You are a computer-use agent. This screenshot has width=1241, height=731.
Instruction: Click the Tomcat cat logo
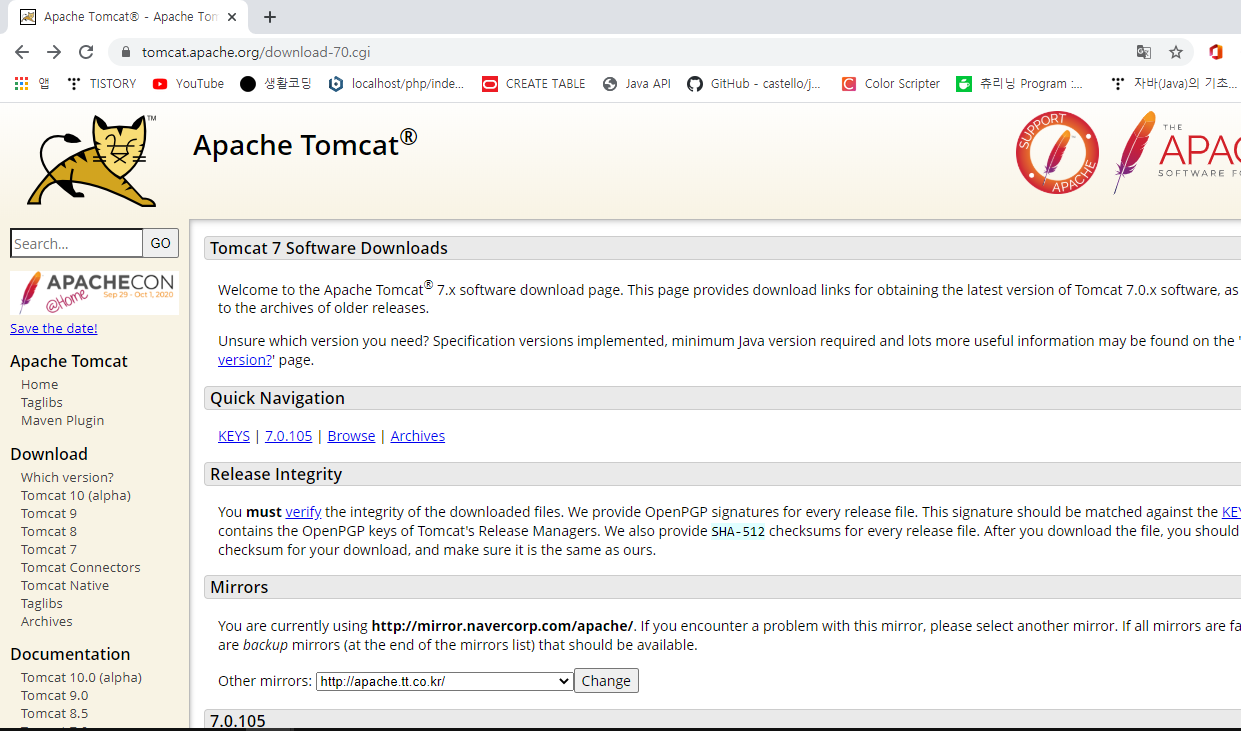point(93,161)
